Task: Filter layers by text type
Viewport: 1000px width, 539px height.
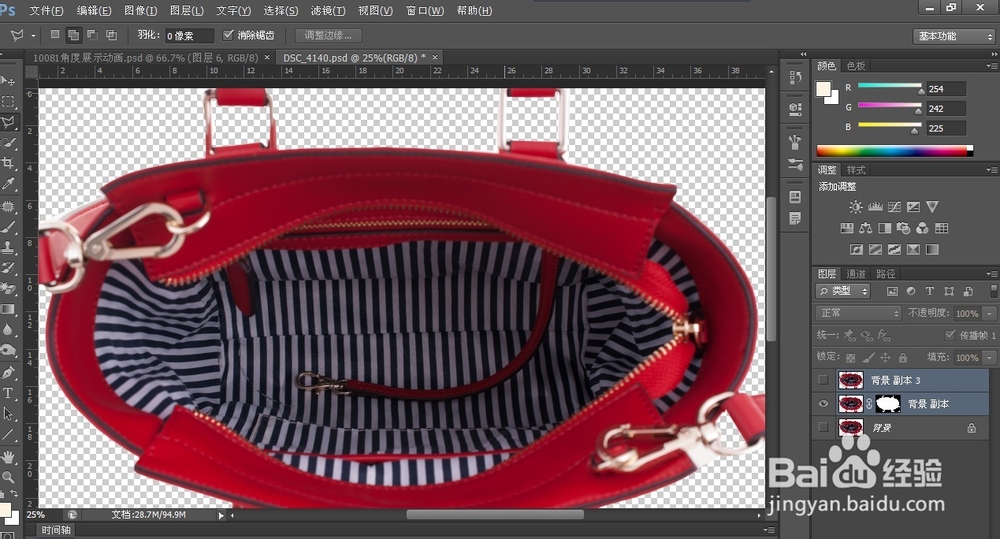Action: [x=929, y=291]
